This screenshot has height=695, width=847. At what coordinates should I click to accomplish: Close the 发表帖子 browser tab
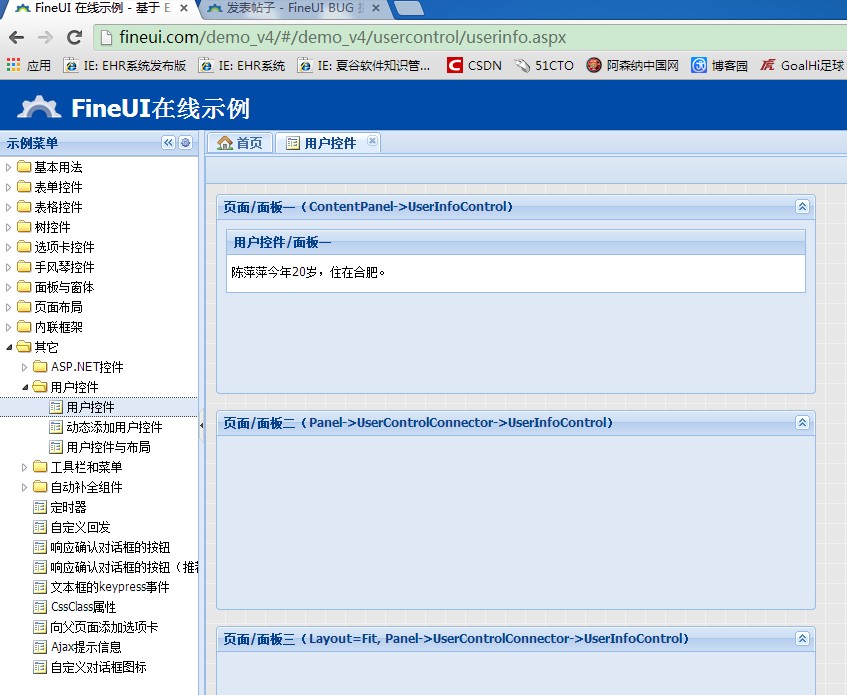pos(376,8)
